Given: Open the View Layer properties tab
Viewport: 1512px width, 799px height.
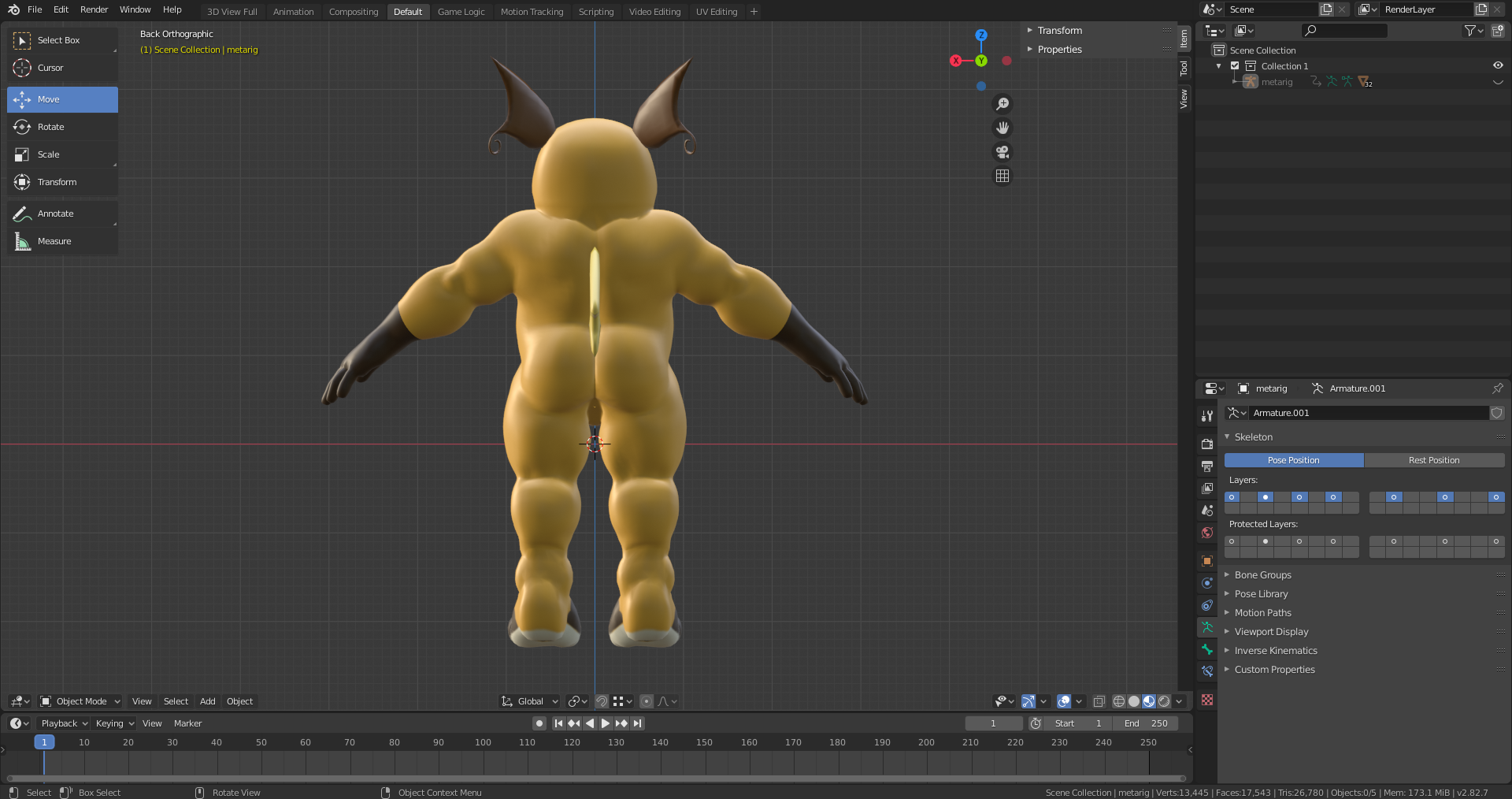Looking at the screenshot, I should coord(1206,488).
